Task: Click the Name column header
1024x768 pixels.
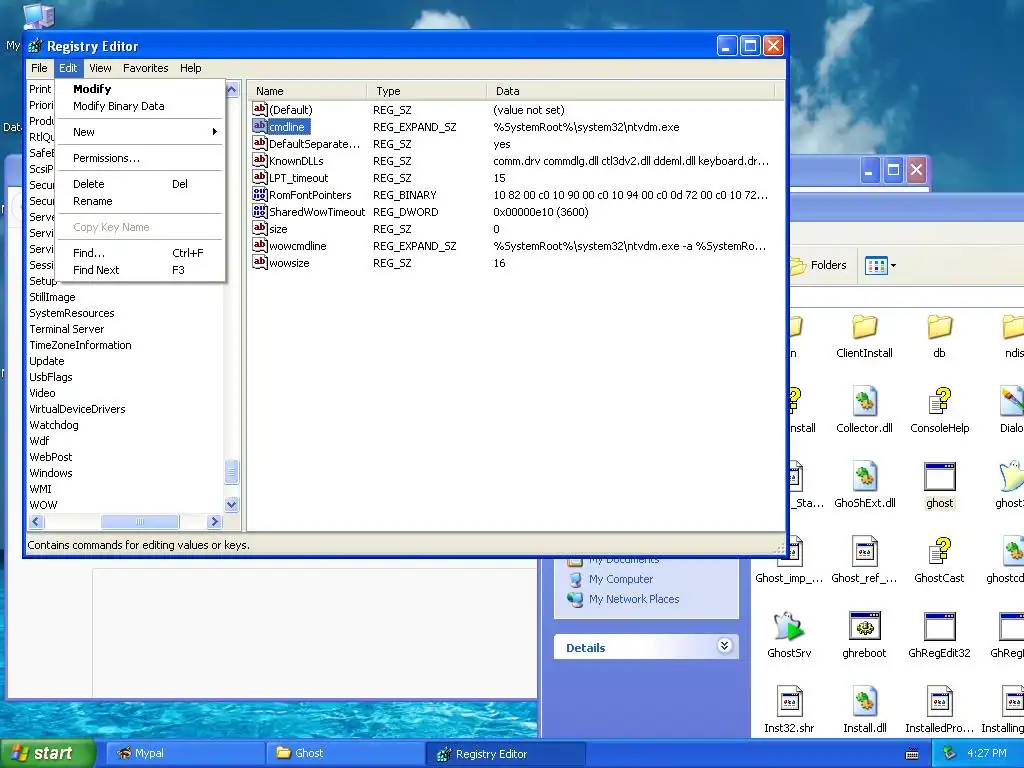Action: [x=308, y=91]
